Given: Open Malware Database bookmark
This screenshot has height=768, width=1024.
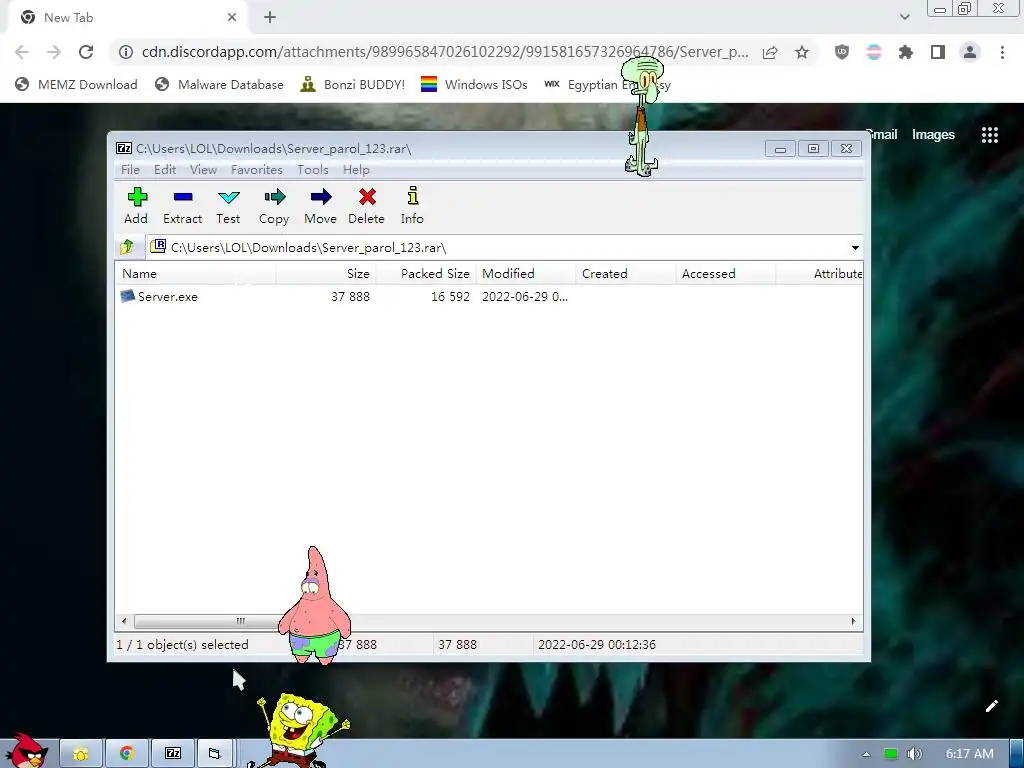Looking at the screenshot, I should pyautogui.click(x=219, y=84).
